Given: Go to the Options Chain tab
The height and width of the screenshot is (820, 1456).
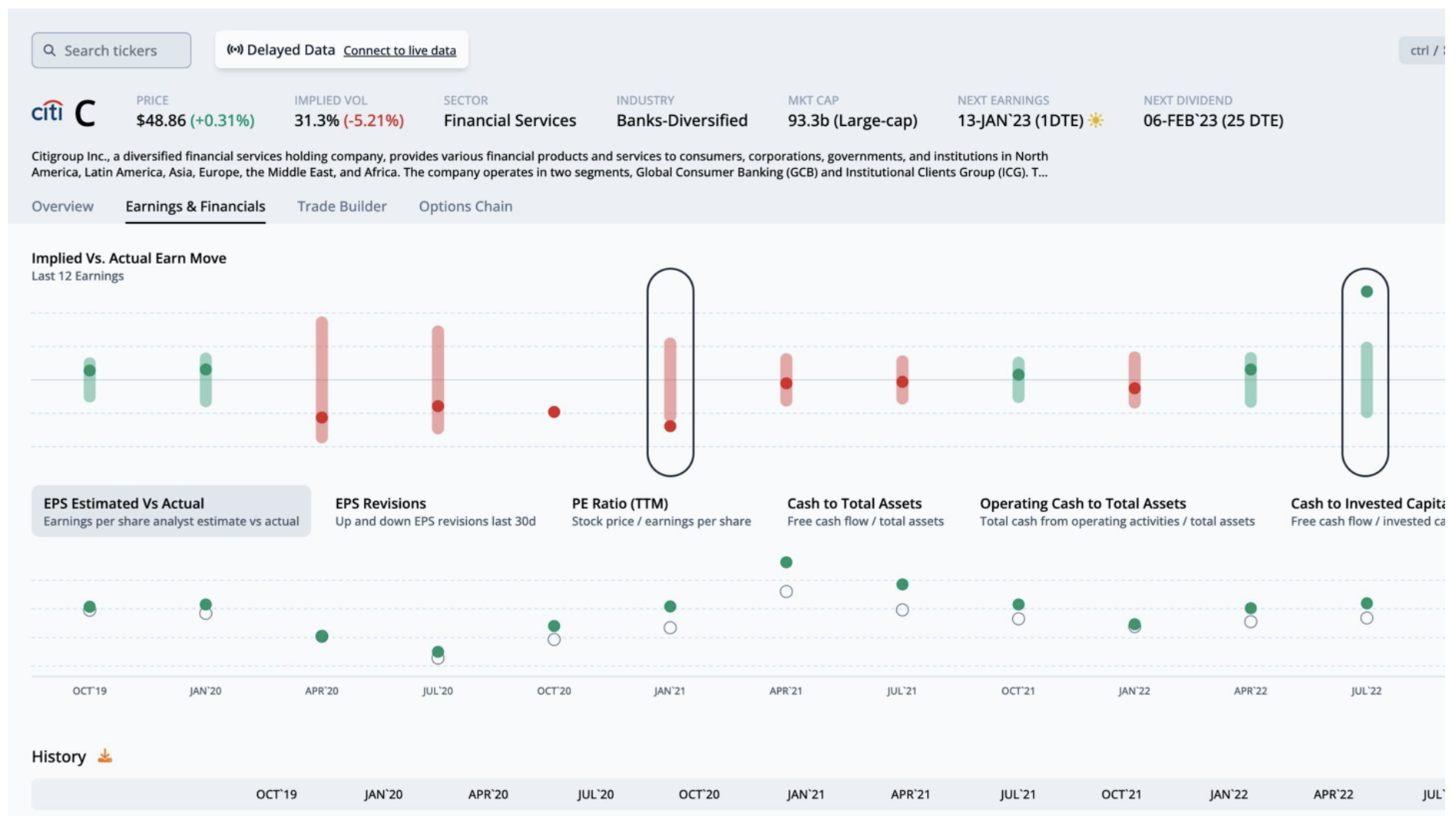Looking at the screenshot, I should 465,207.
